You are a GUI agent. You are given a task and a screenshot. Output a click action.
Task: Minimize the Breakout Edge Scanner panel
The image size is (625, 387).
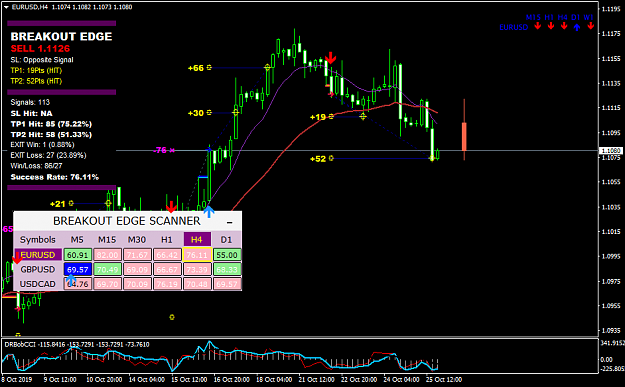pyautogui.click(x=229, y=222)
